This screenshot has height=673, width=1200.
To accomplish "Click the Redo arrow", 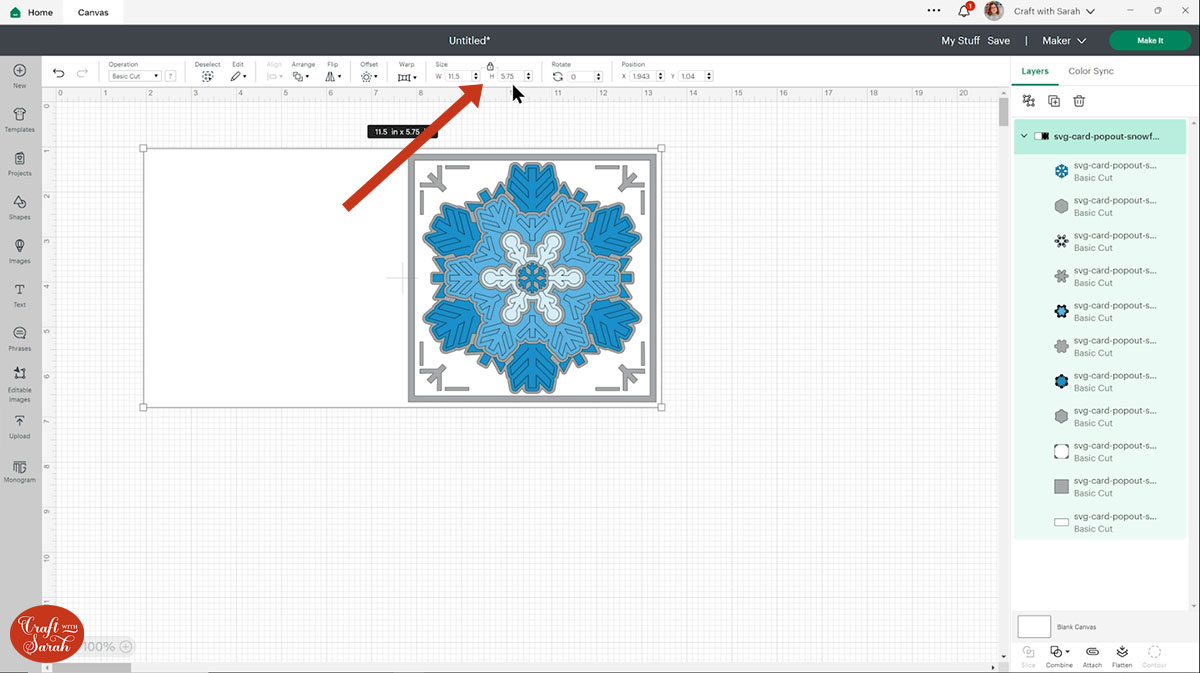I will [82, 73].
